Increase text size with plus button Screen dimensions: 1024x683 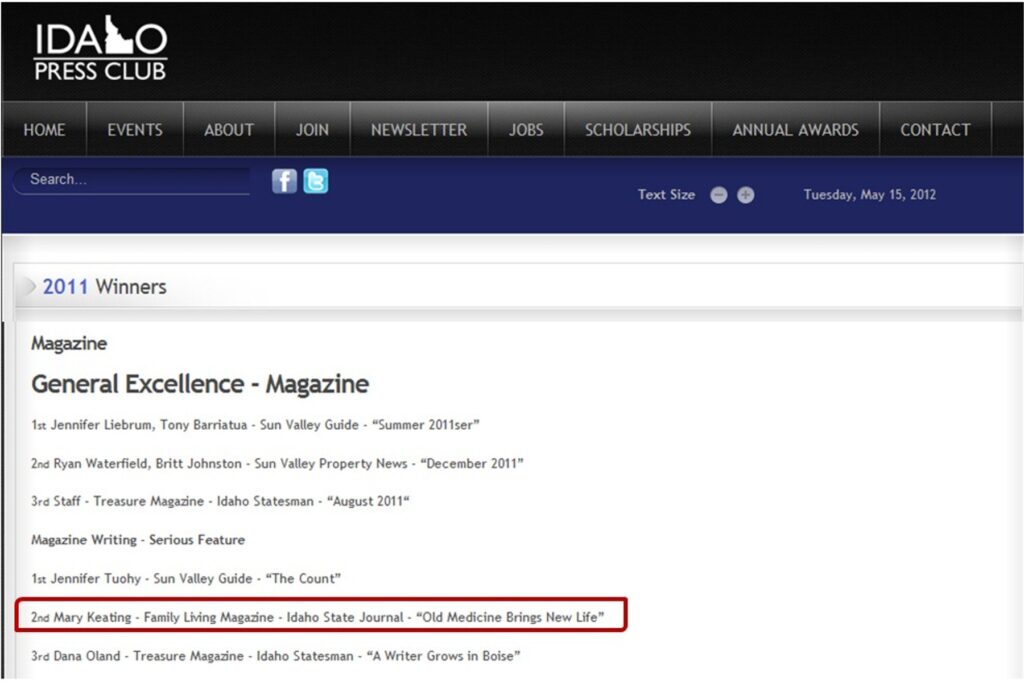pos(746,195)
